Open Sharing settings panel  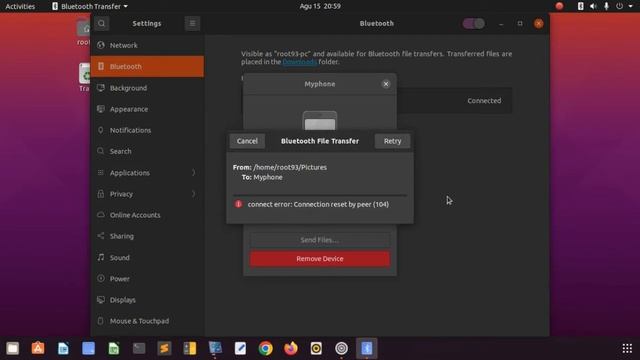tap(147, 236)
